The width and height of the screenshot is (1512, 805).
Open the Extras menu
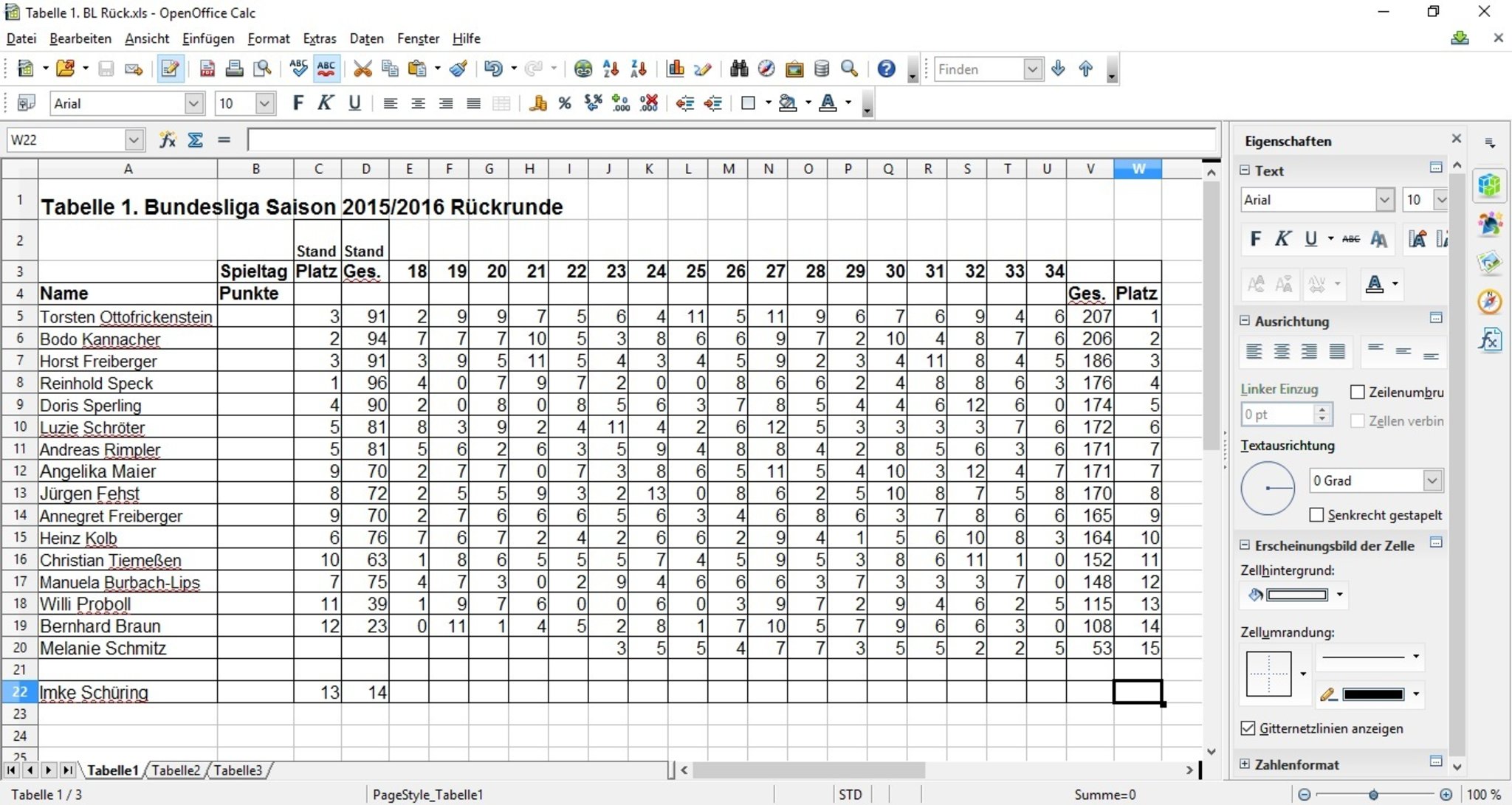320,38
